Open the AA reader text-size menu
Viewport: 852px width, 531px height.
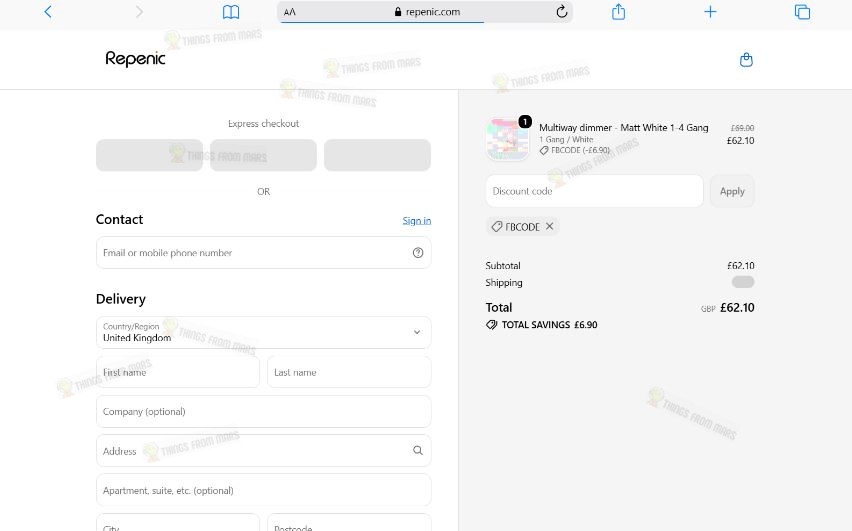[x=290, y=12]
